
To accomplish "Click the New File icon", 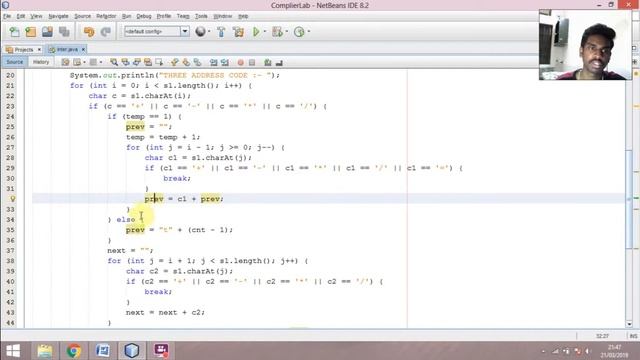I will [15, 32].
